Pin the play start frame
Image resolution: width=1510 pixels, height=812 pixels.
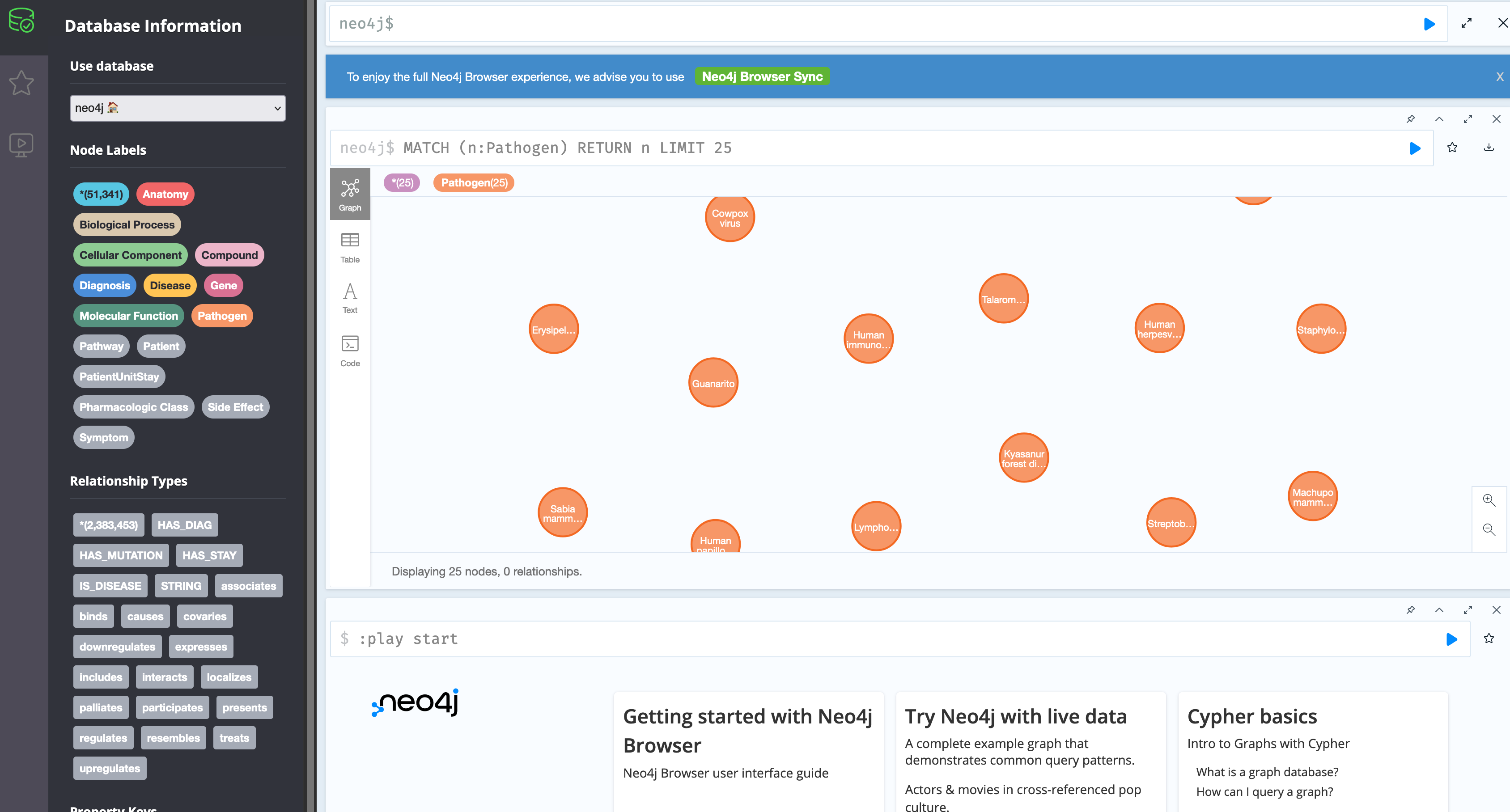[x=1410, y=610]
